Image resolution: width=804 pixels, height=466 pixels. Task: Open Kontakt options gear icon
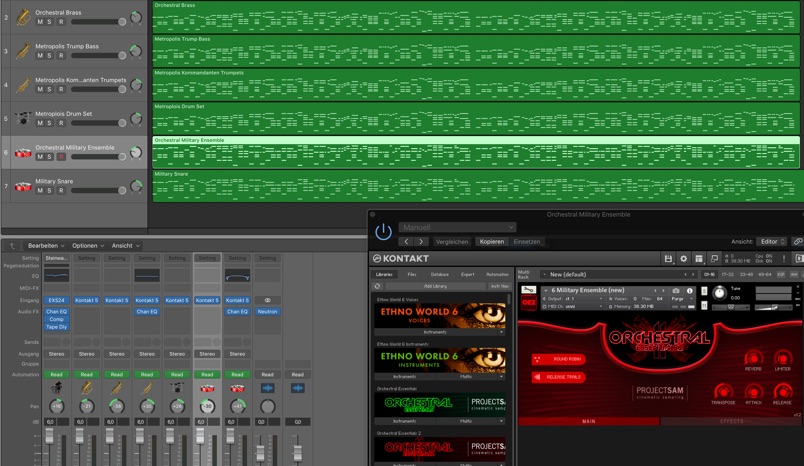click(x=684, y=259)
